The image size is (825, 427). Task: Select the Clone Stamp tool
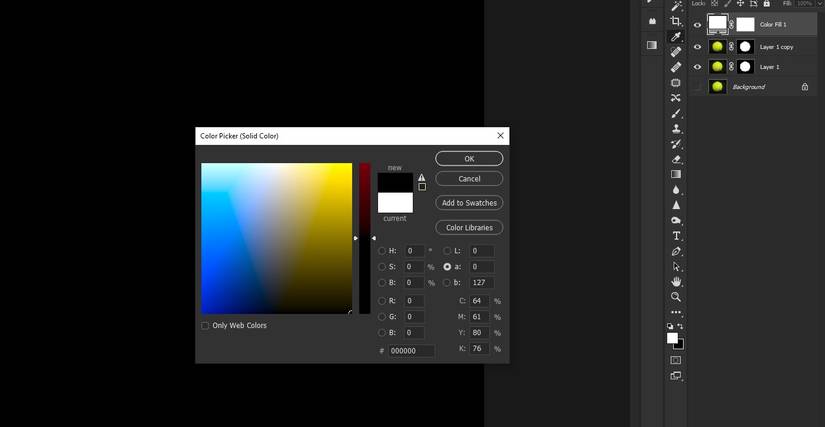tap(676, 129)
